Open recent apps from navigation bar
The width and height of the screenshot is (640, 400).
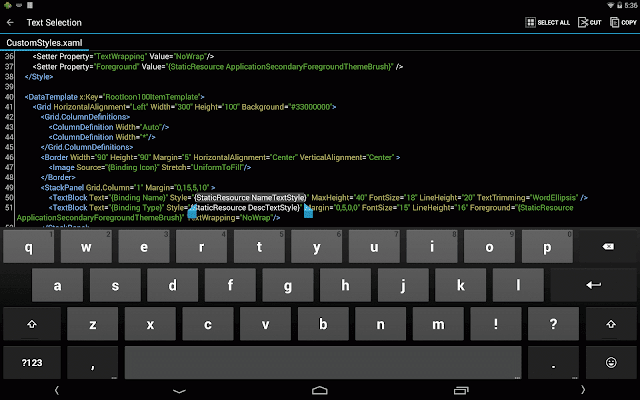tap(461, 391)
